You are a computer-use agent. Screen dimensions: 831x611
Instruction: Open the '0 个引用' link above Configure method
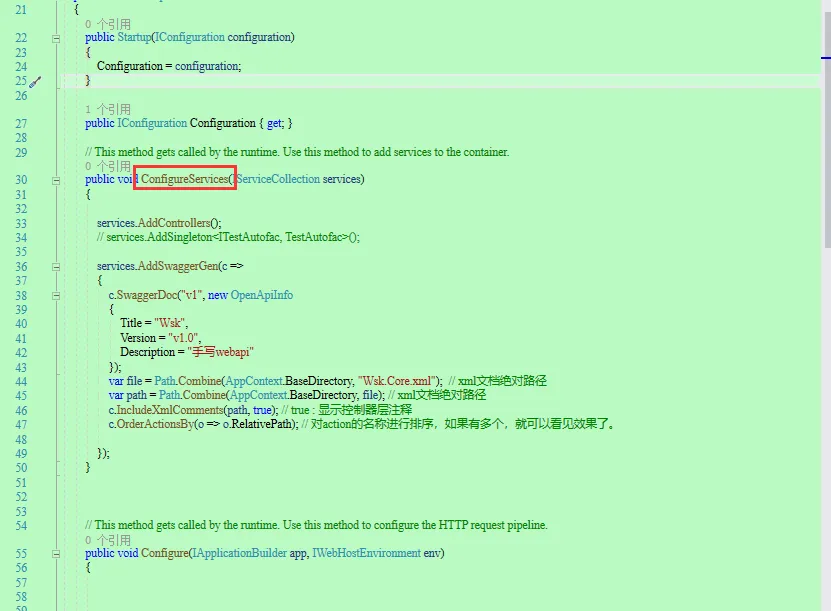(108, 540)
